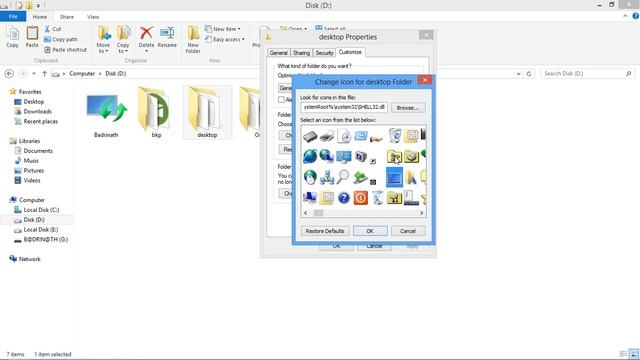Switch to the View ribbon tab
The image size is (640, 360).
coord(93,17)
